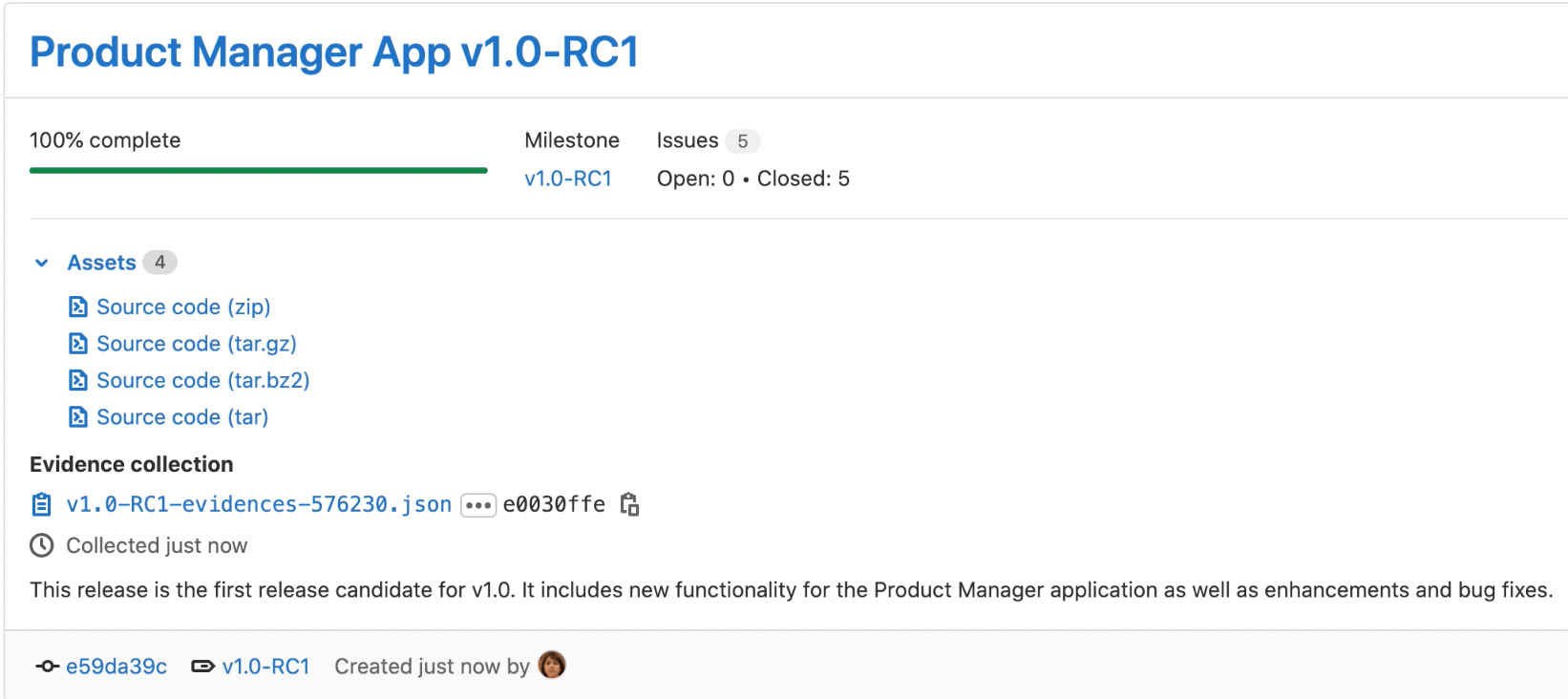
Task: Click the file icon beside Source code (tar)
Action: [77, 416]
